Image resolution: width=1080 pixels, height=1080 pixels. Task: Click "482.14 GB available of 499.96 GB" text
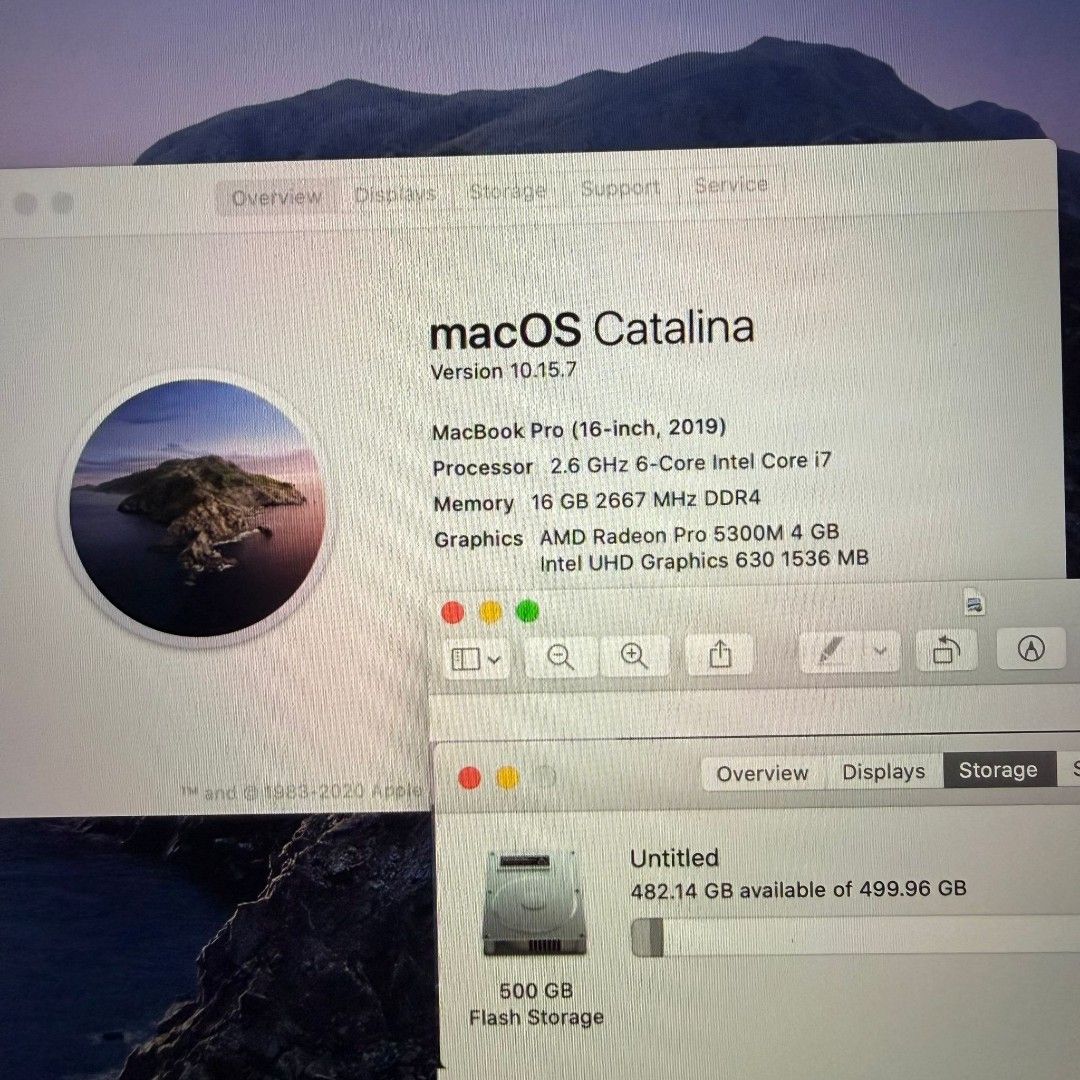tap(798, 889)
